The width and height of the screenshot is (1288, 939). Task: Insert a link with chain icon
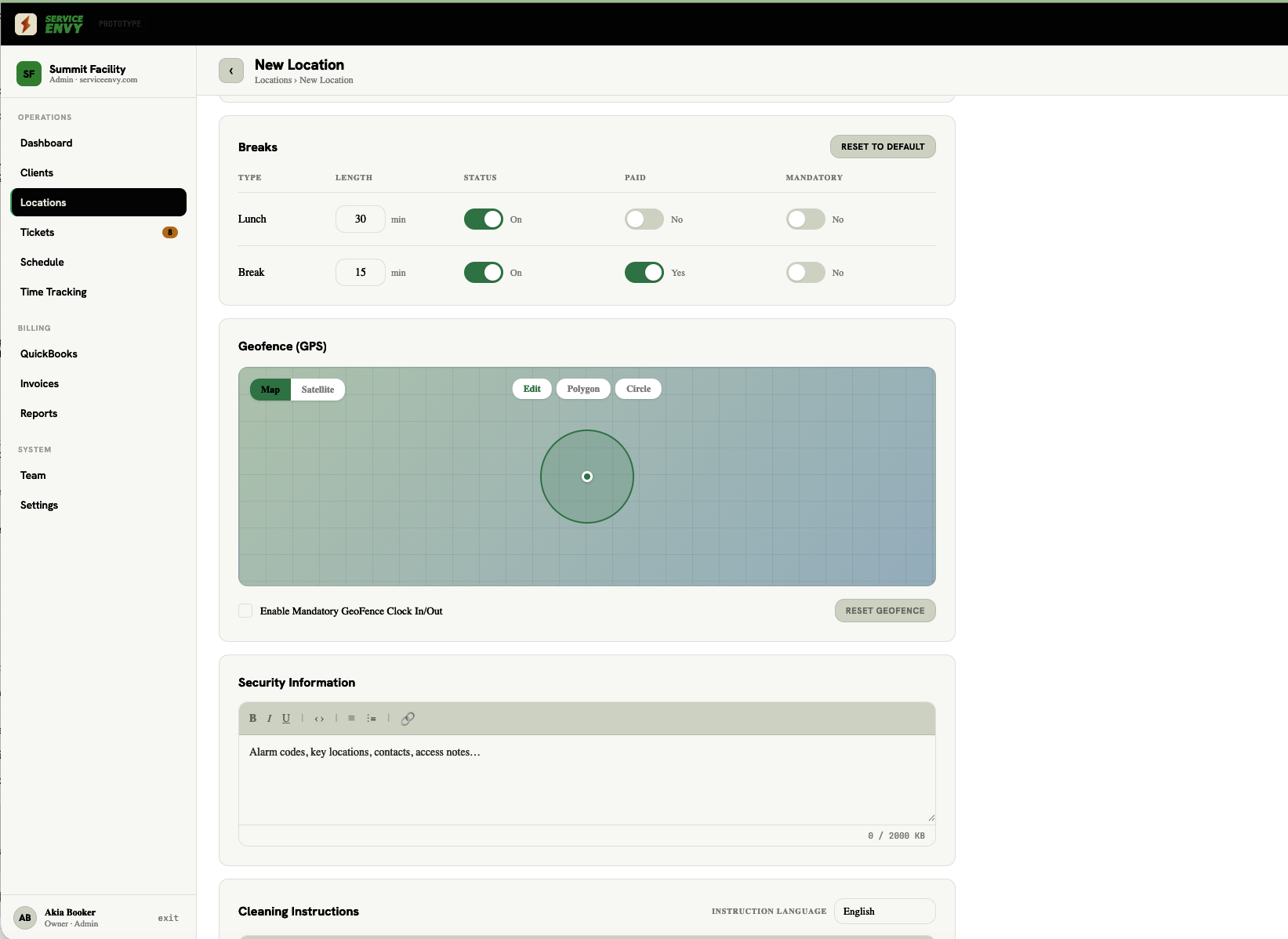point(408,718)
